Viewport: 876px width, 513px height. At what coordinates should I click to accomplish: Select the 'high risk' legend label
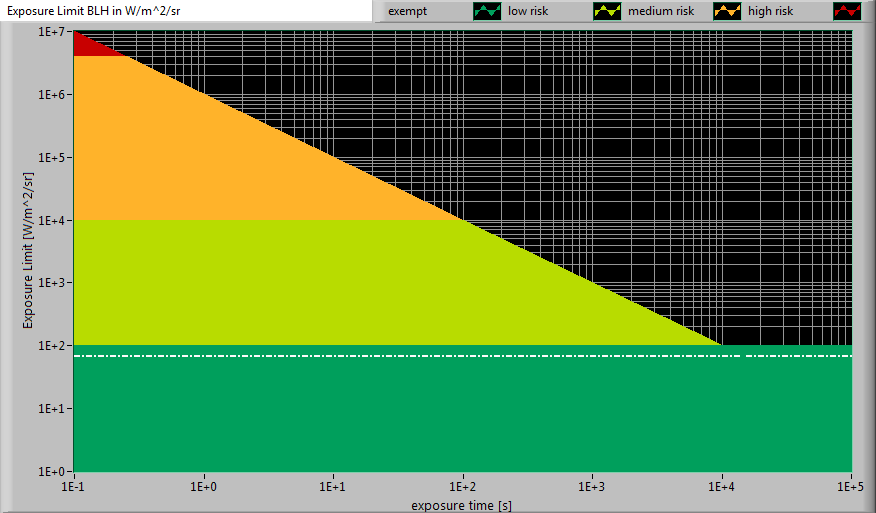click(x=770, y=11)
